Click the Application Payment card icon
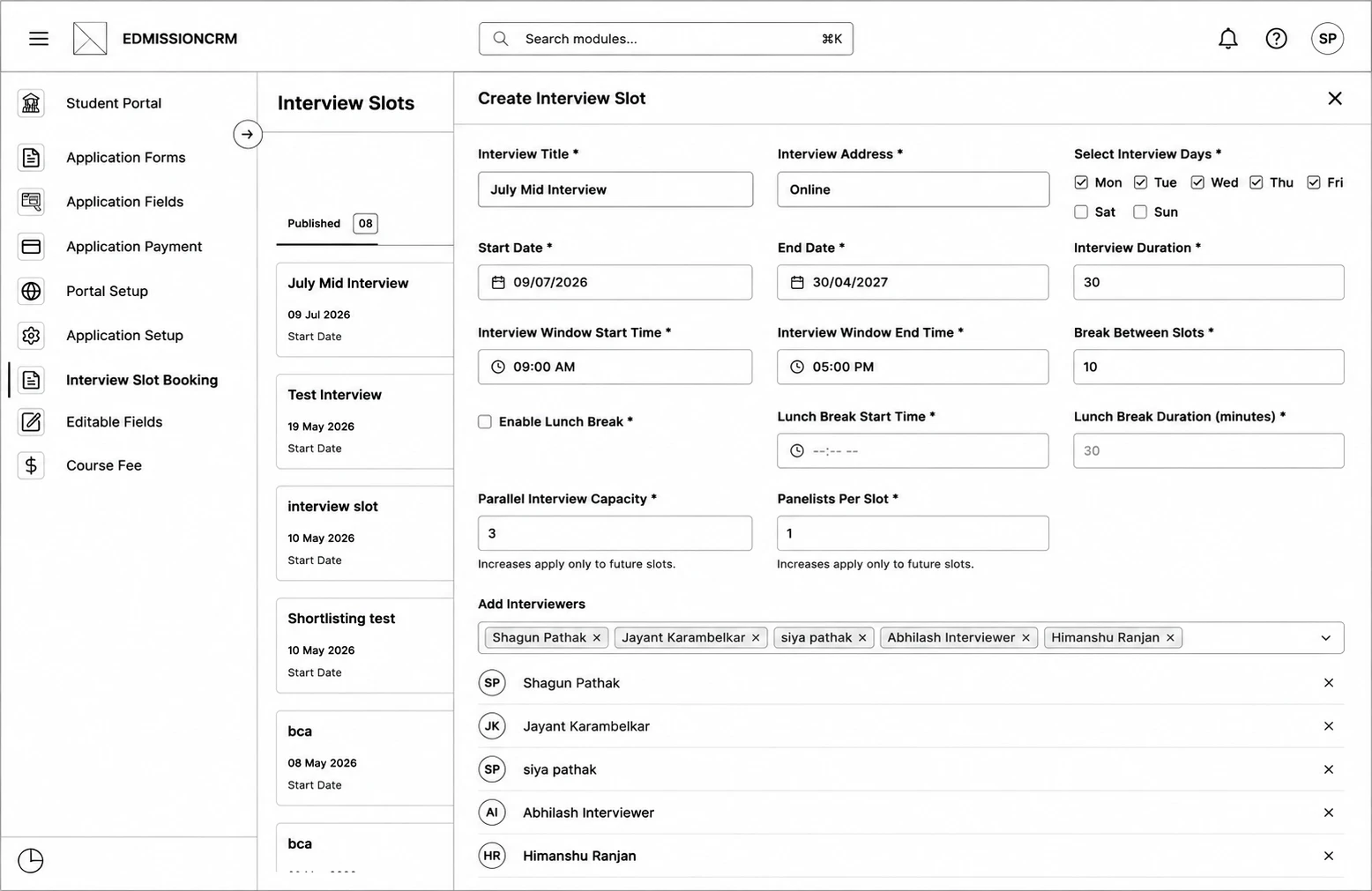 [31, 247]
